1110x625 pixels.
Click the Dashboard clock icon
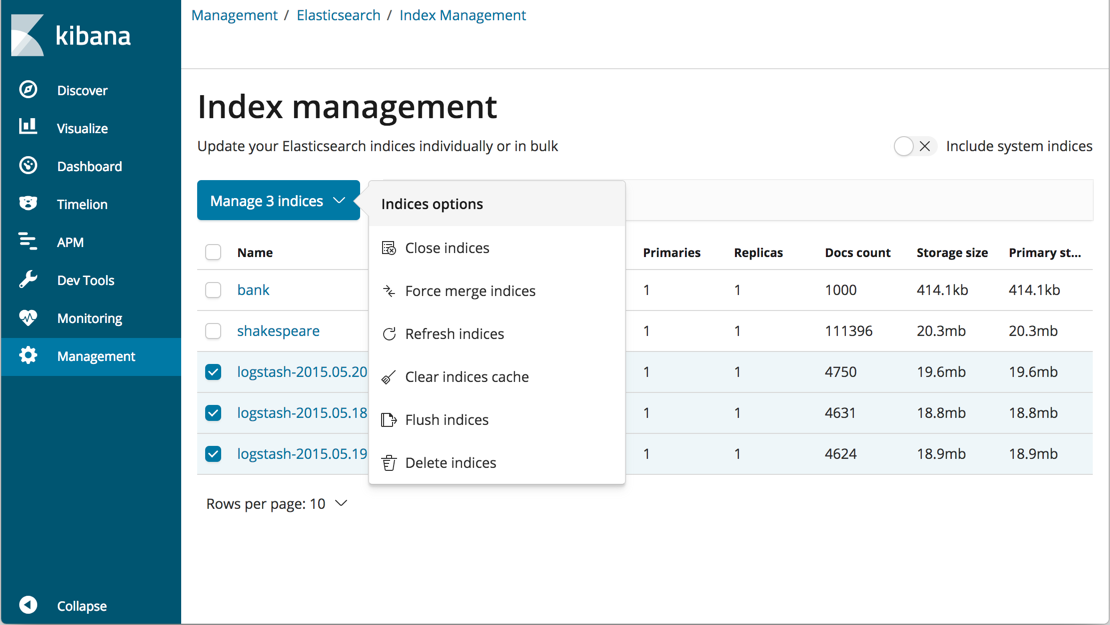[x=28, y=165]
